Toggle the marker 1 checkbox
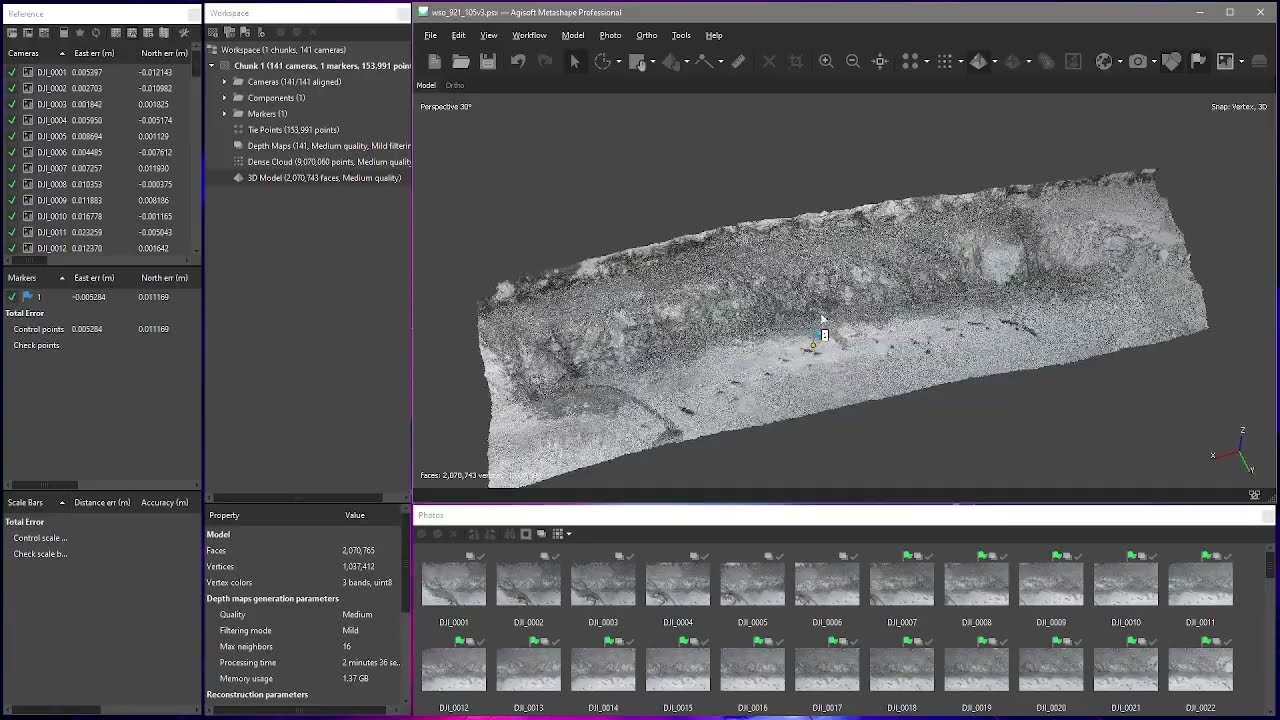The height and width of the screenshot is (720, 1280). 12,297
